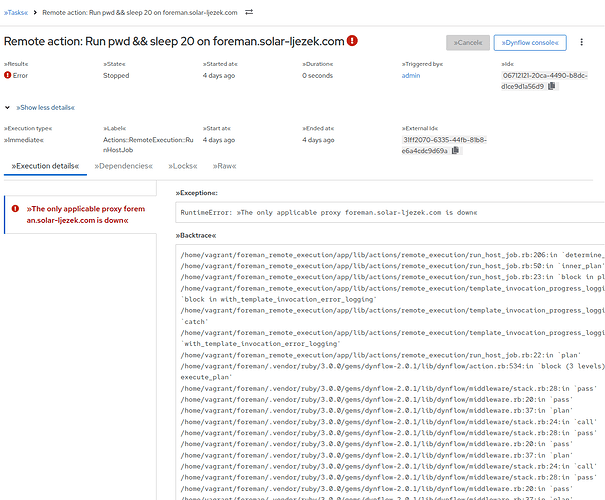The width and height of the screenshot is (605, 500).
Task: Click backtrace line run_host_job.rb:22 plan
Action: pos(380,355)
